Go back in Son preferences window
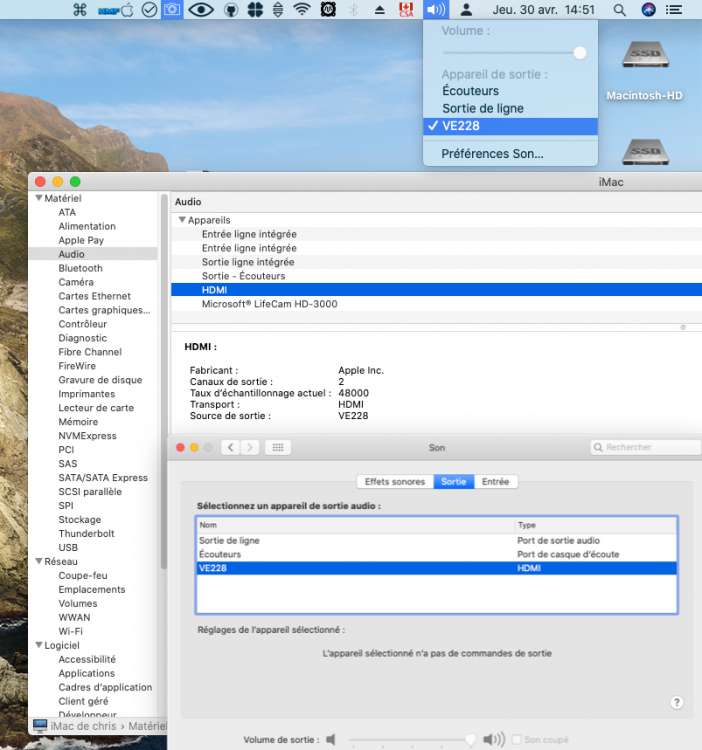 [x=230, y=448]
